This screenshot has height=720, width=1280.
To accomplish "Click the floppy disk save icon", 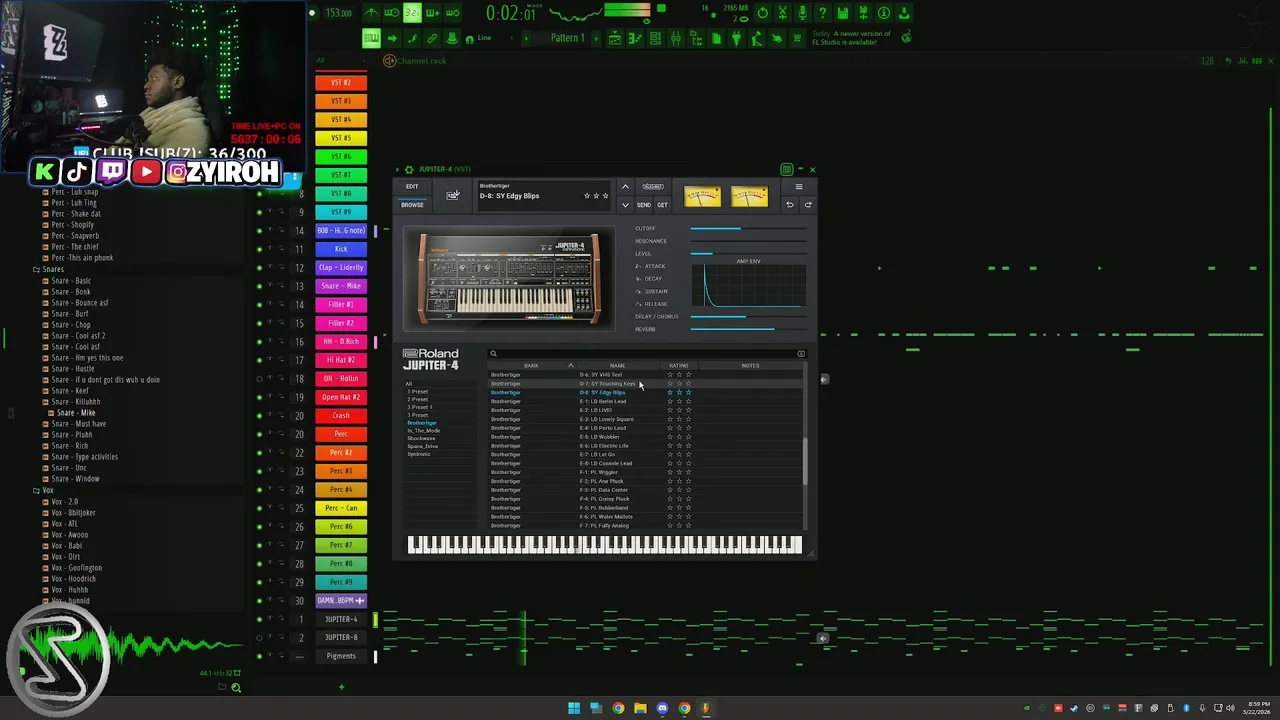I will click(843, 13).
